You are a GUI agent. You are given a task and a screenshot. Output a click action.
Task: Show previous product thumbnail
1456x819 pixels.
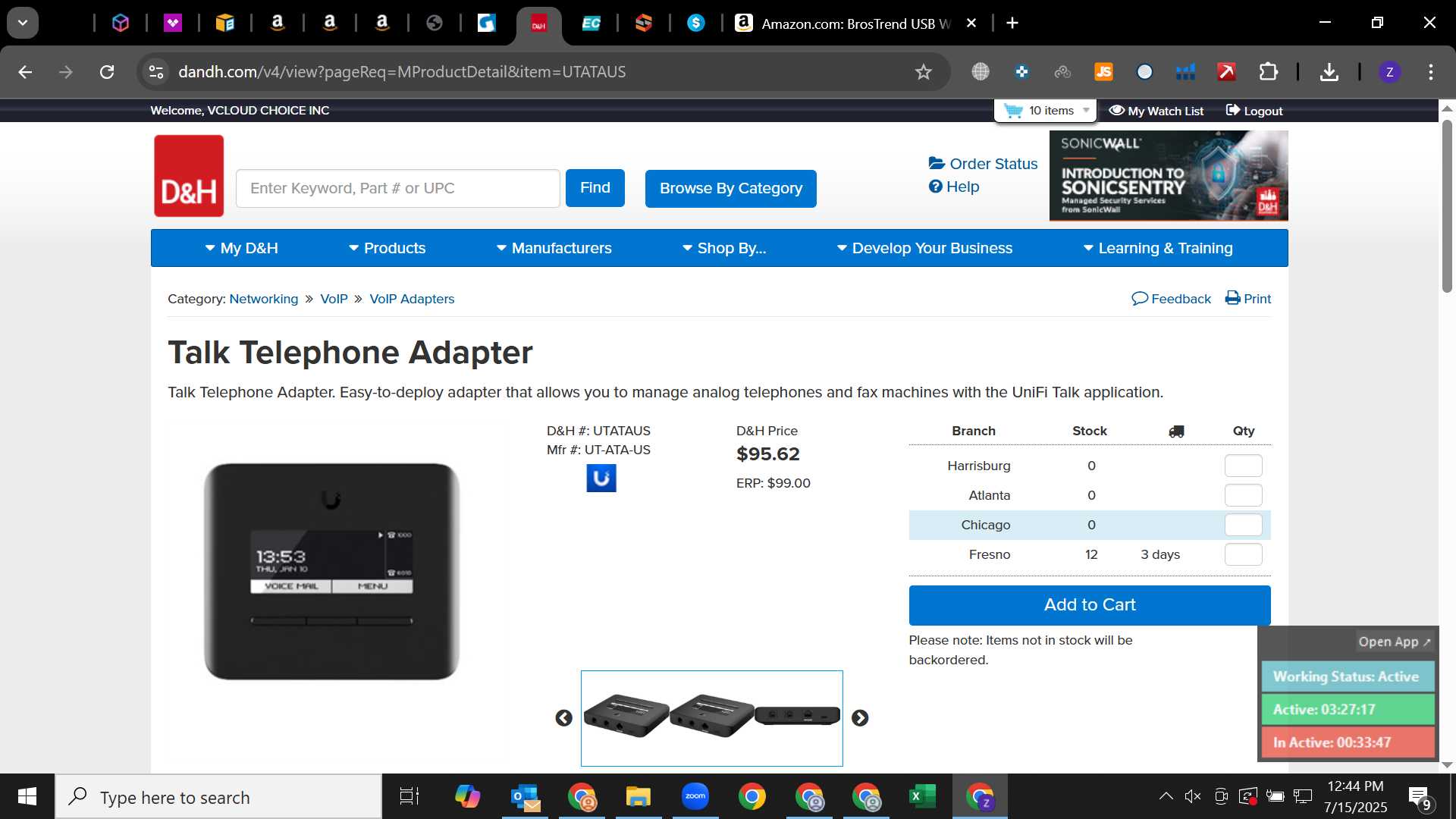coord(563,718)
